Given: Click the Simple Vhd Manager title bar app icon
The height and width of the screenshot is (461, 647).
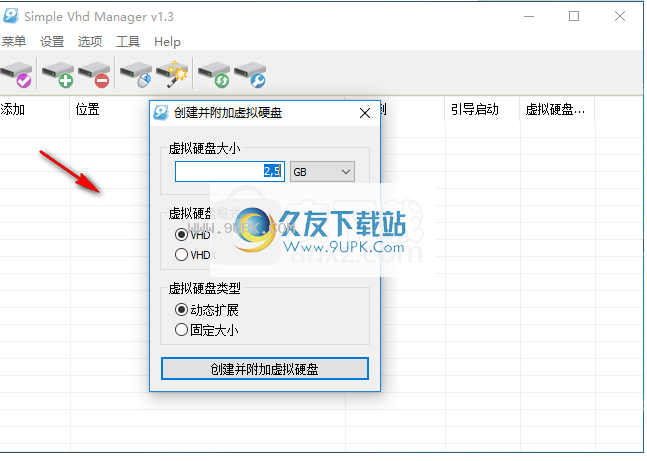Looking at the screenshot, I should coord(11,16).
